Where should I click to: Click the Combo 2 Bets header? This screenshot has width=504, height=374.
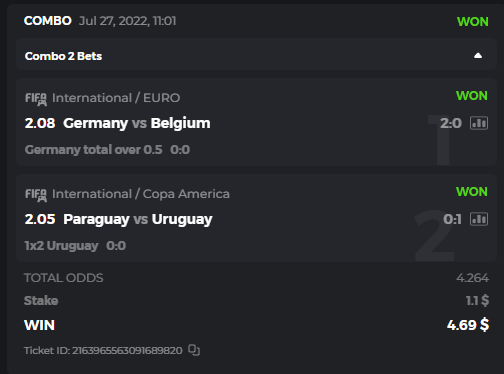[256, 54]
